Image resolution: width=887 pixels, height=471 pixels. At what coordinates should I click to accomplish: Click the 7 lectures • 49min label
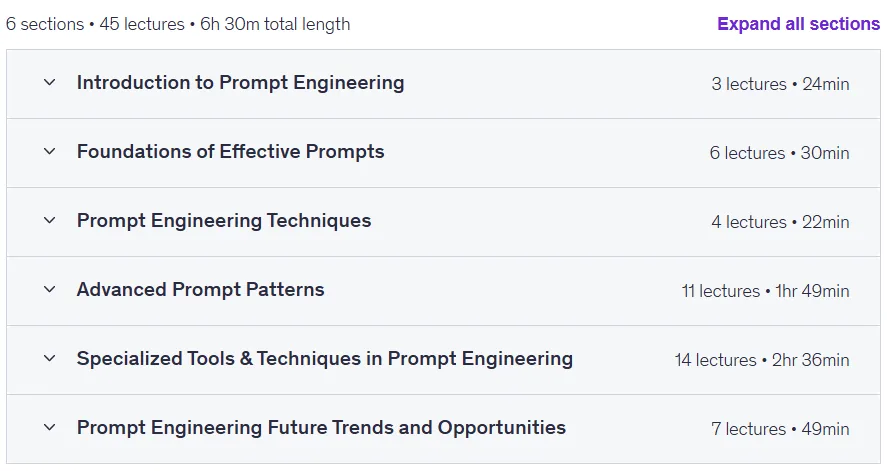[x=780, y=429]
